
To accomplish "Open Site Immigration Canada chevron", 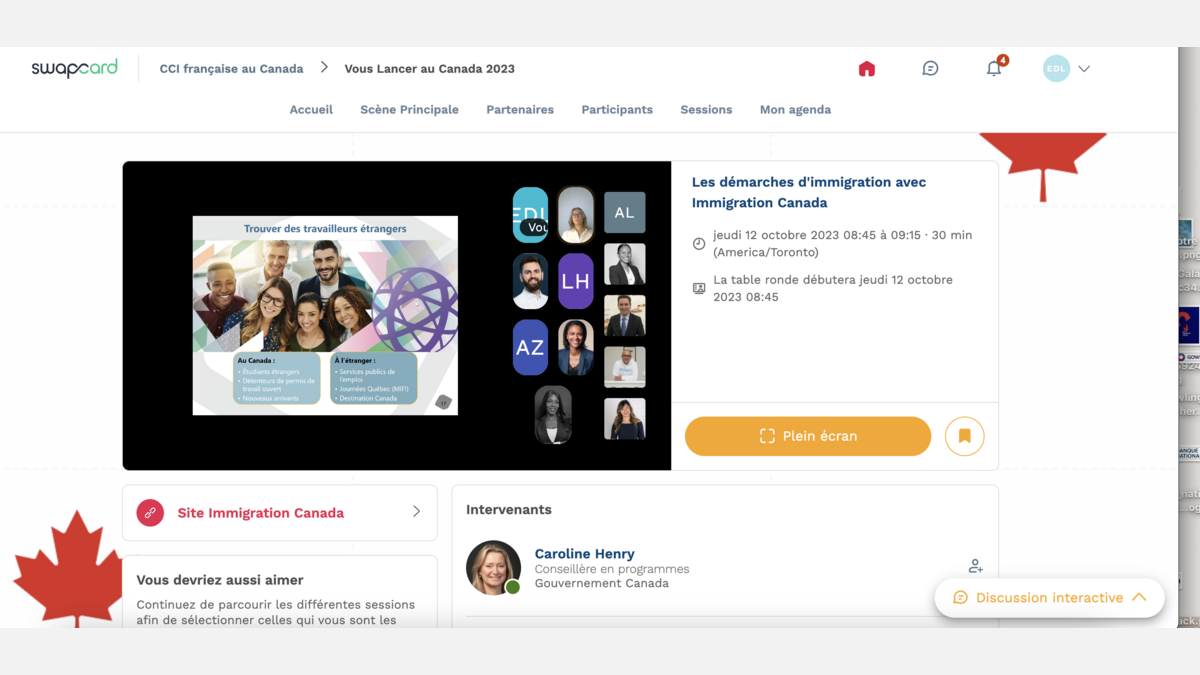I will coord(417,512).
